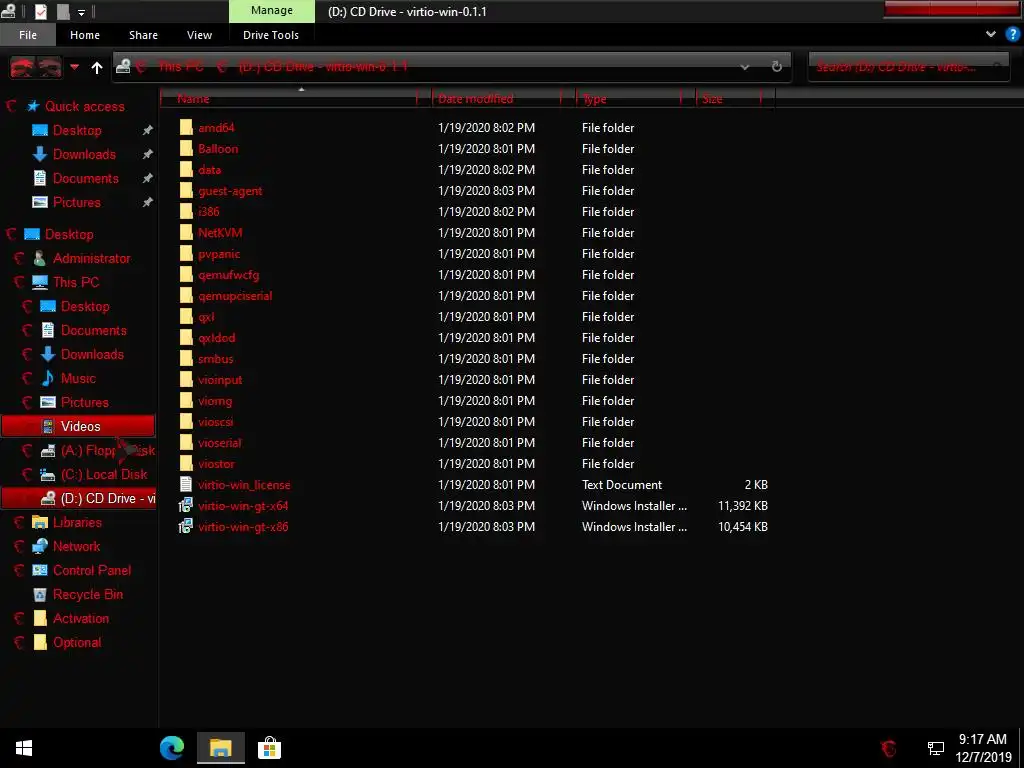Open the Drive Tools ribbon tab

pos(271,35)
